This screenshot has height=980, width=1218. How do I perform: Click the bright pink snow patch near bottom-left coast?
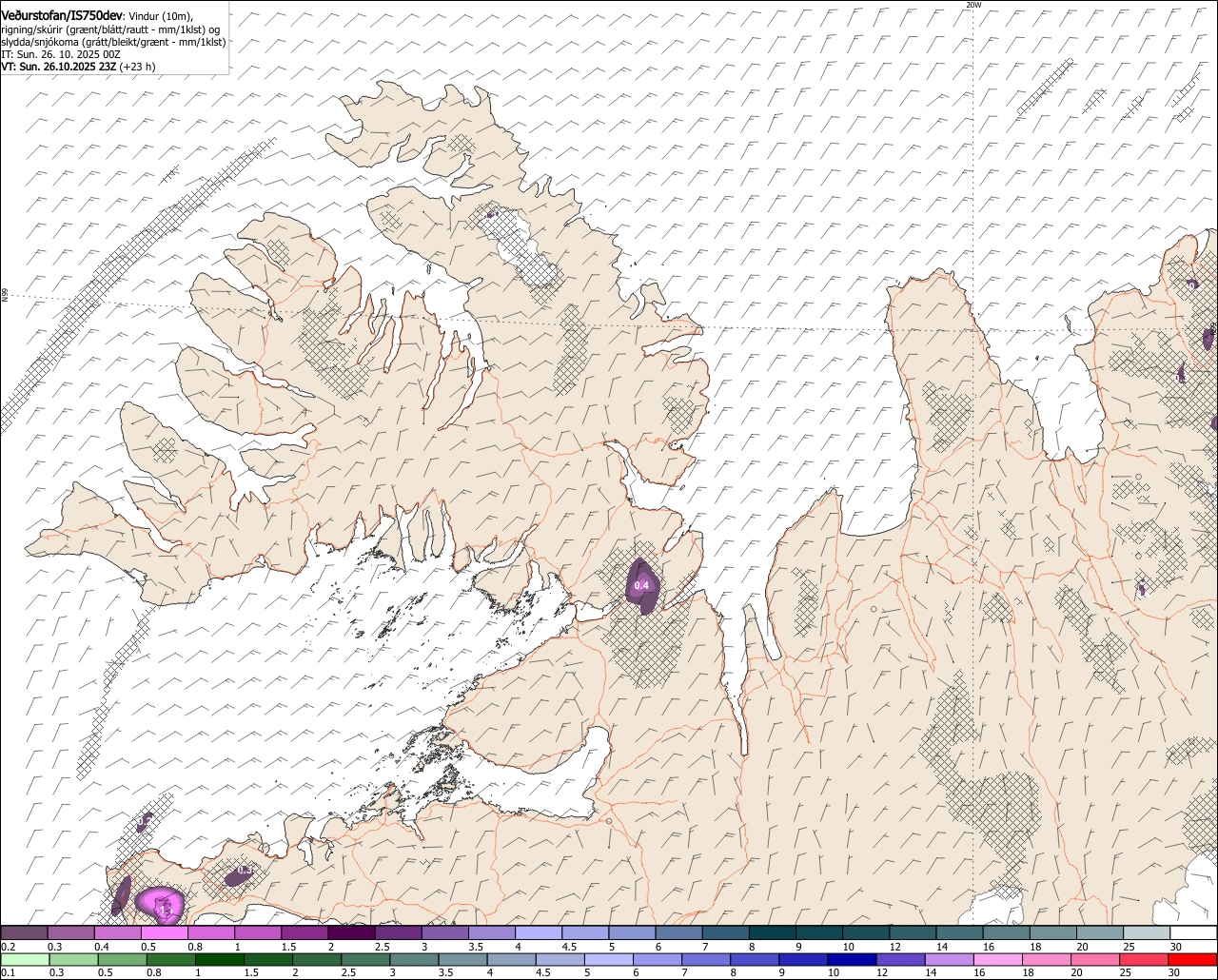(160, 903)
